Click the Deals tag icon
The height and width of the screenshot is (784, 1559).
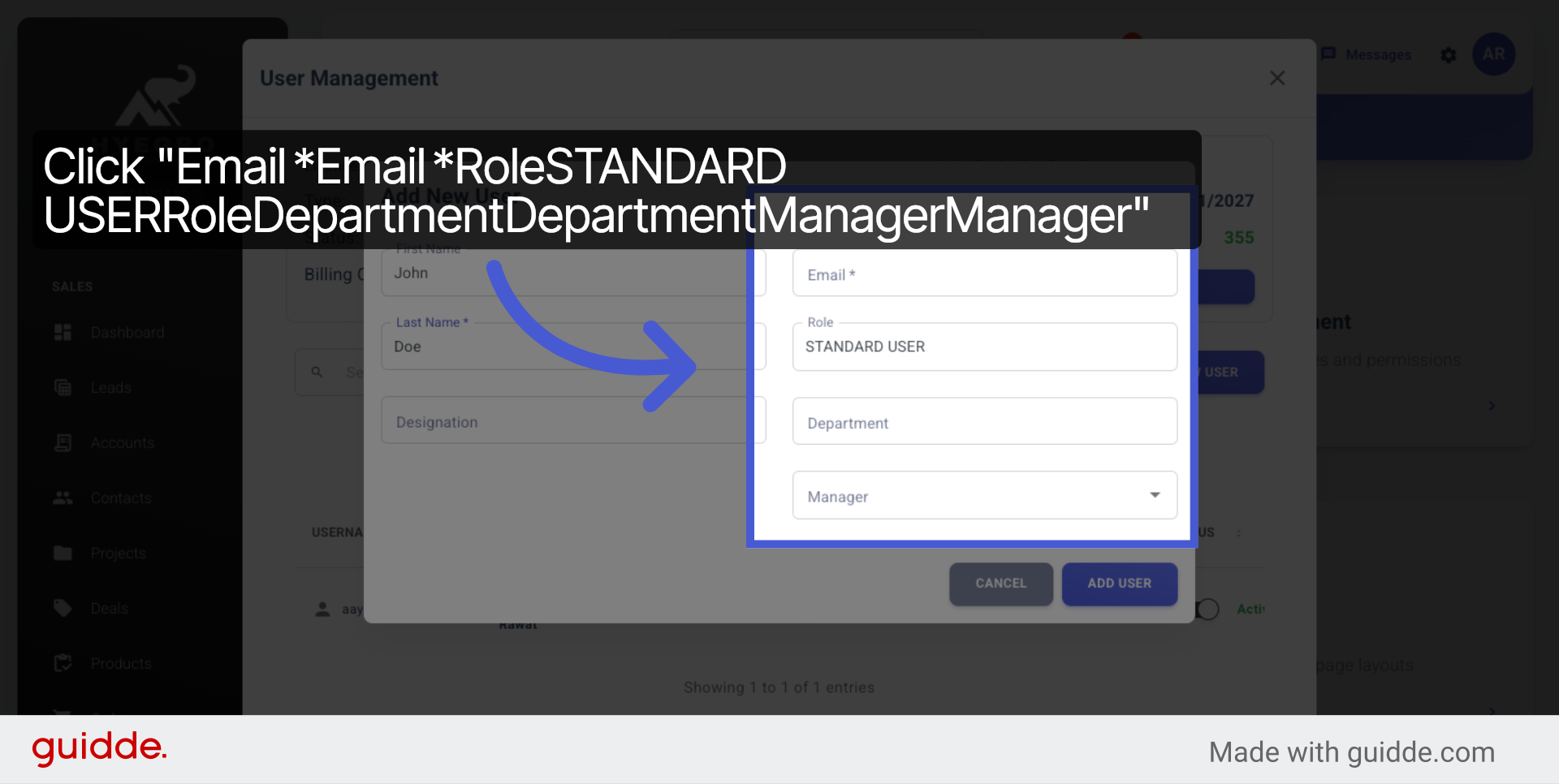point(63,608)
